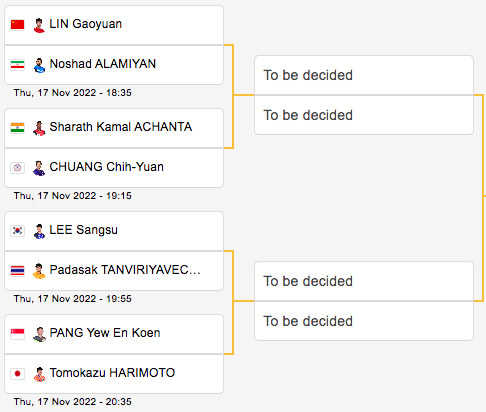Viewport: 486px width, 412px height.
Task: Click the Iran flag next to Noshad ALAMIYAN
Action: (x=17, y=65)
